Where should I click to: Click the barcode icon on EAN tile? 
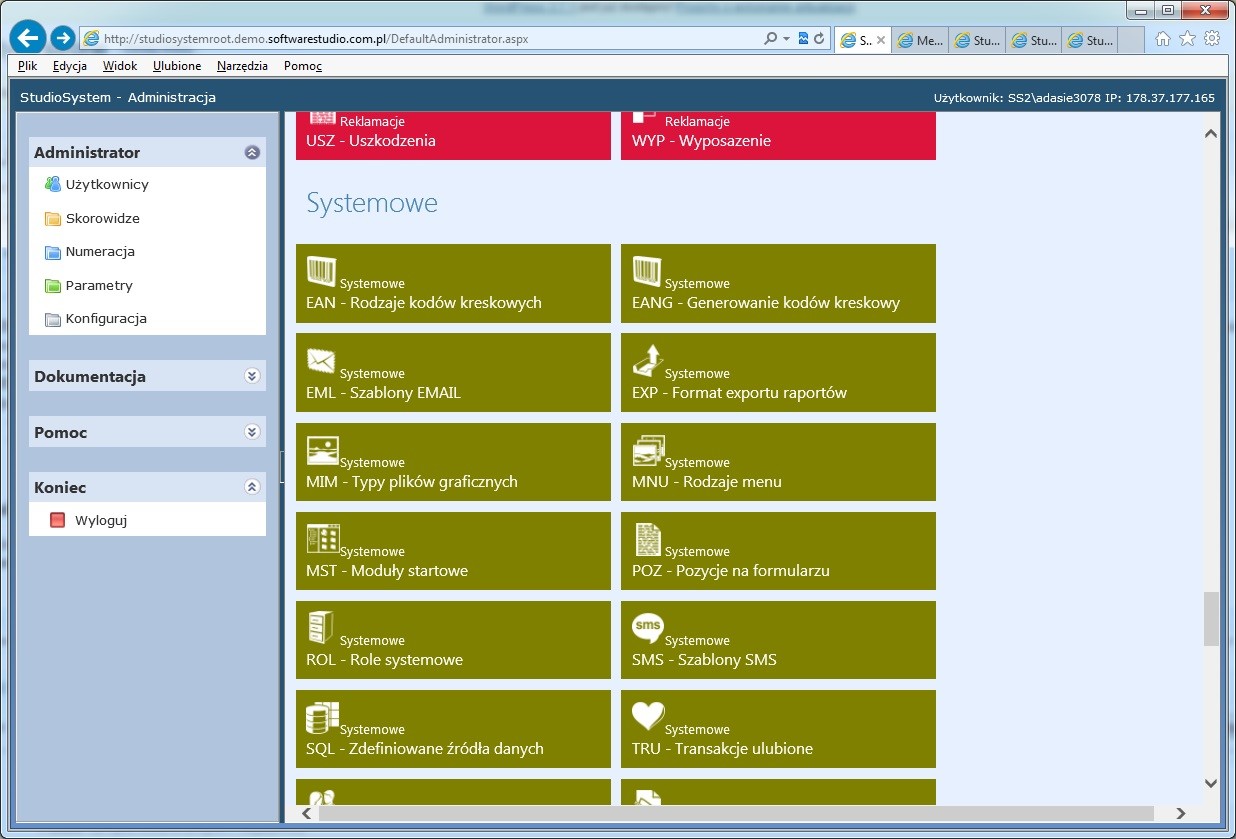322,271
